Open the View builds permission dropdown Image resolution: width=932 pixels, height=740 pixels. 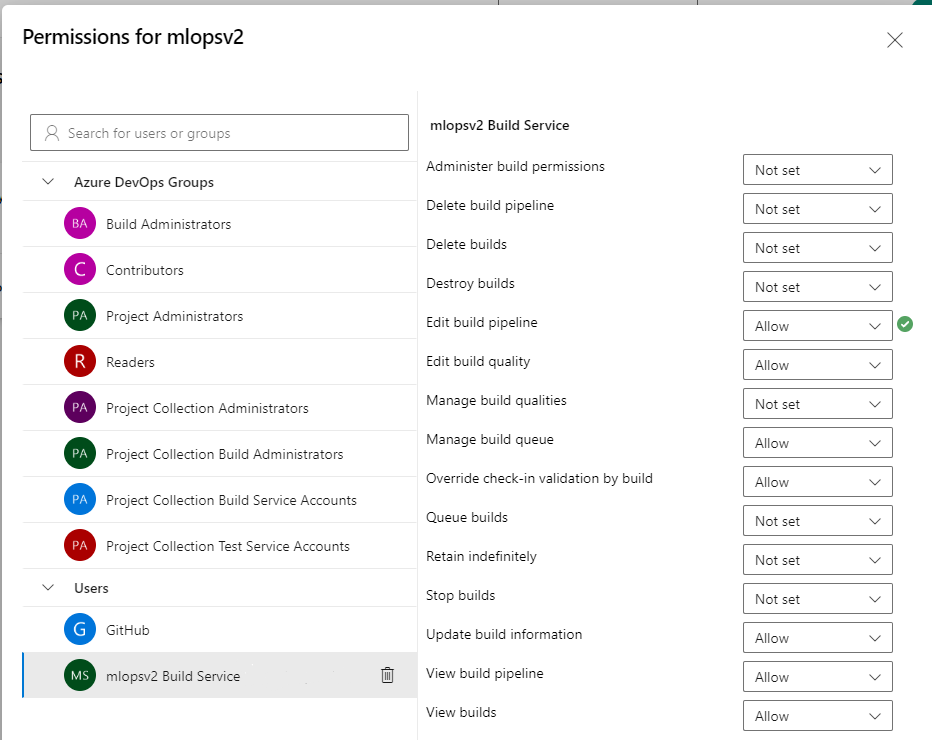tap(817, 716)
